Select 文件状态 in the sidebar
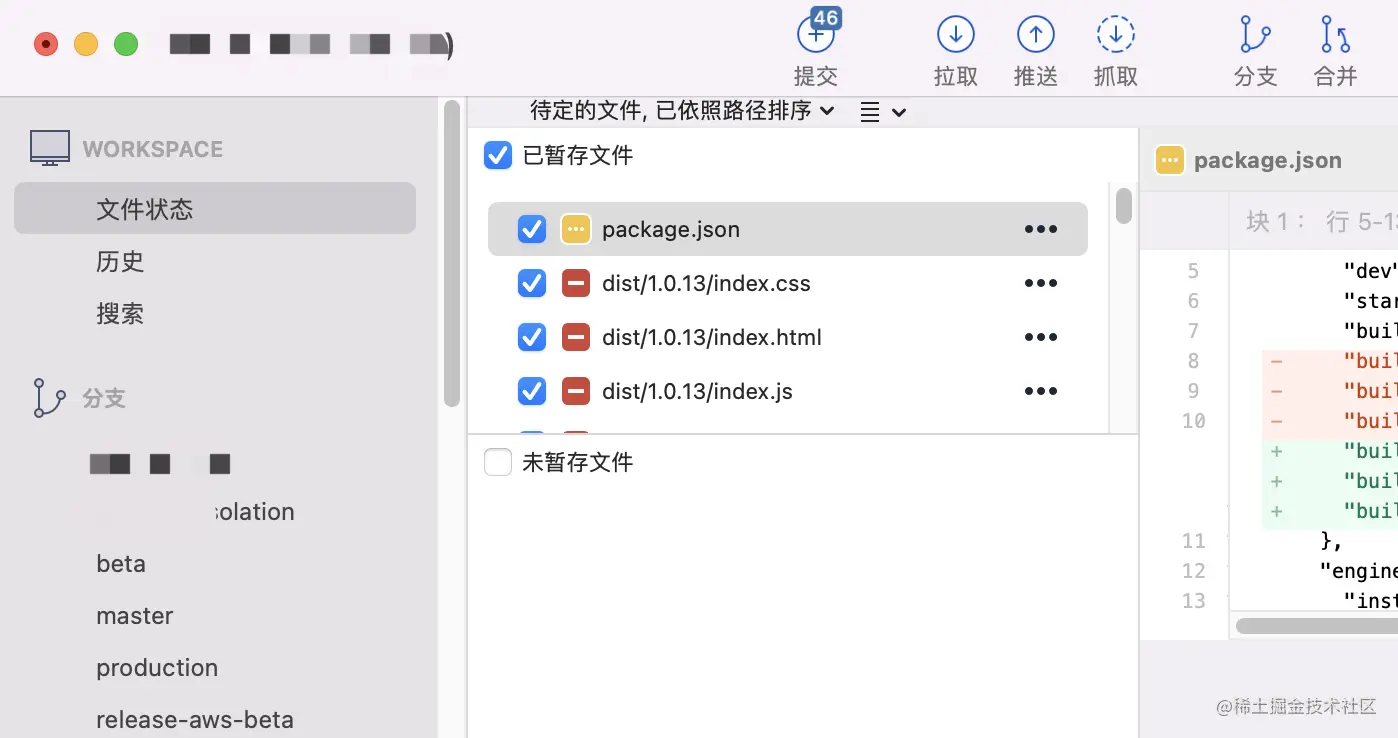 [215, 208]
